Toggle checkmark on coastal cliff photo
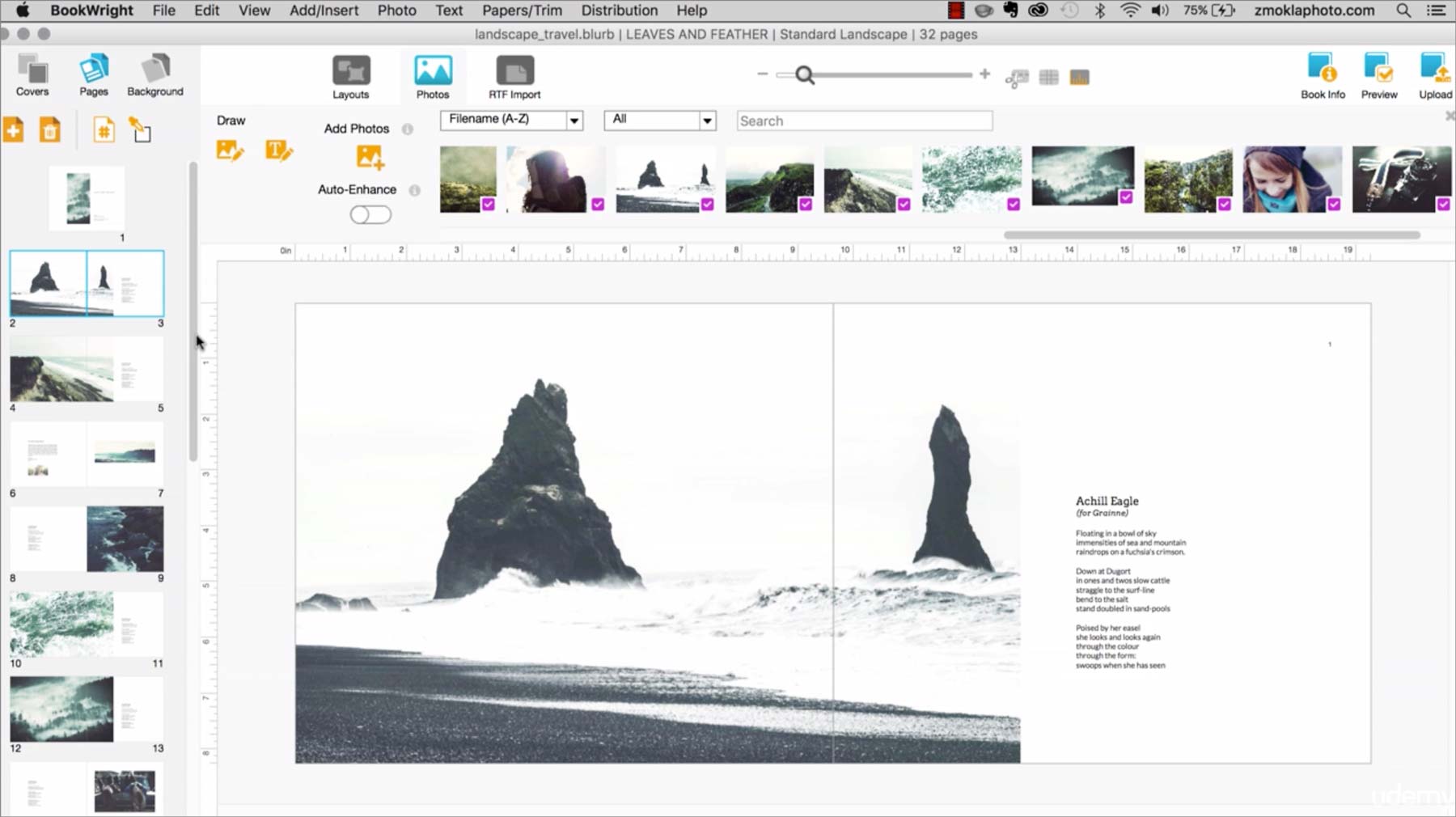 (904, 205)
